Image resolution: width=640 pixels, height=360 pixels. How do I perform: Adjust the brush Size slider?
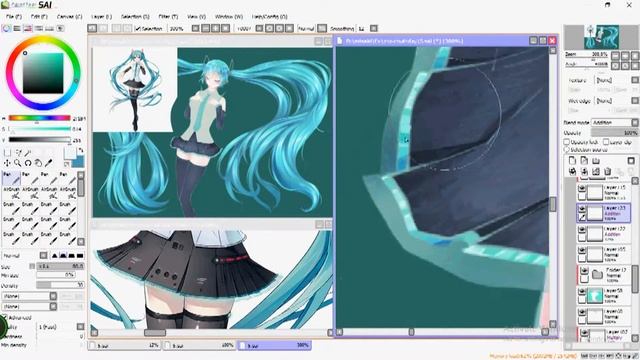pyautogui.click(x=60, y=266)
